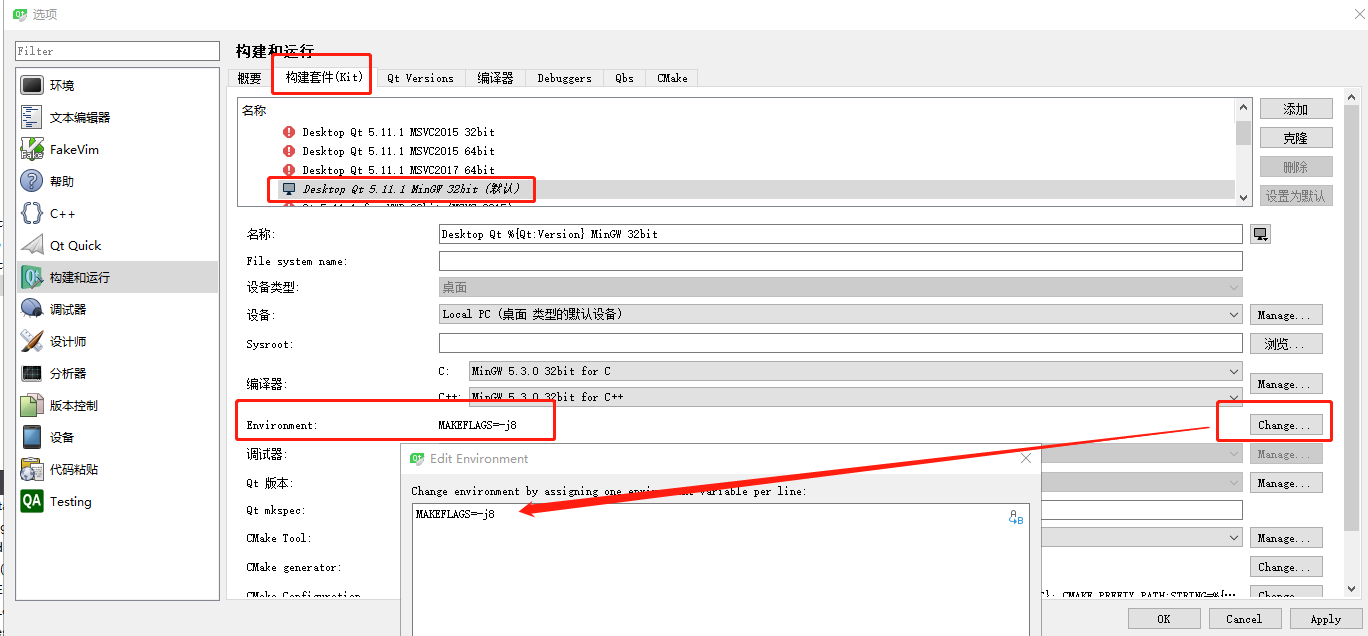This screenshot has width=1368, height=636.
Task: Switch to the 概要 tab
Action: [x=250, y=78]
